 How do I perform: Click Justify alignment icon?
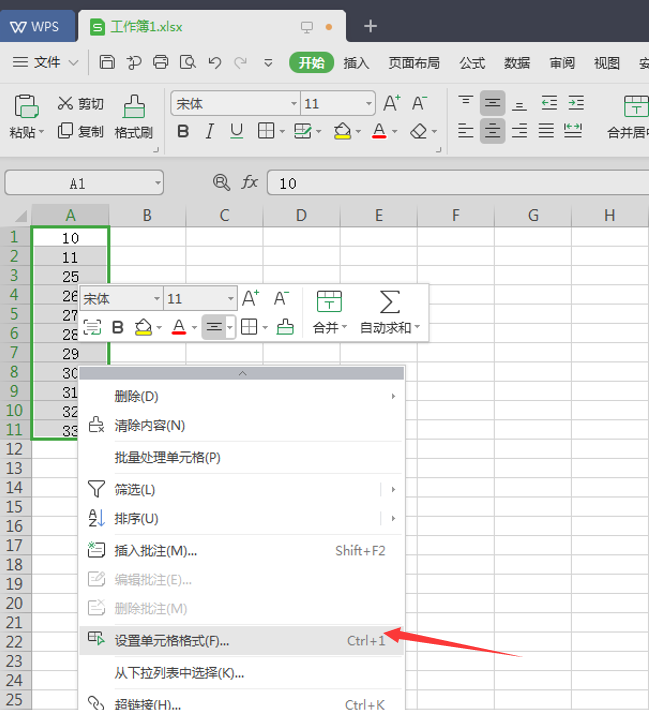click(546, 131)
